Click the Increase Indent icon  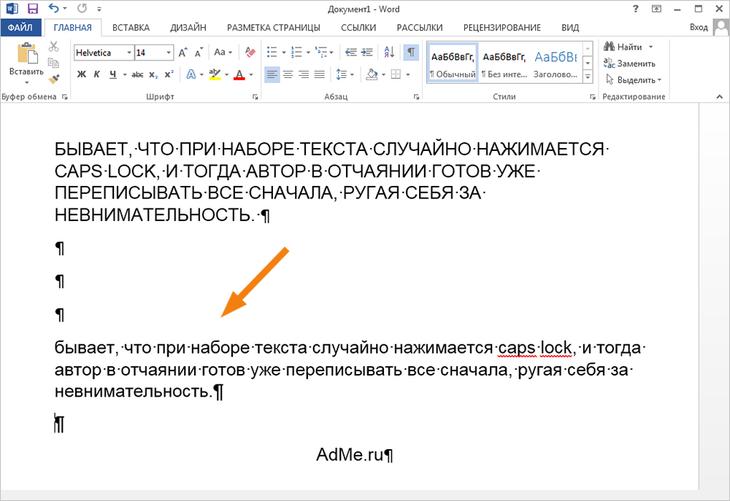(367, 52)
